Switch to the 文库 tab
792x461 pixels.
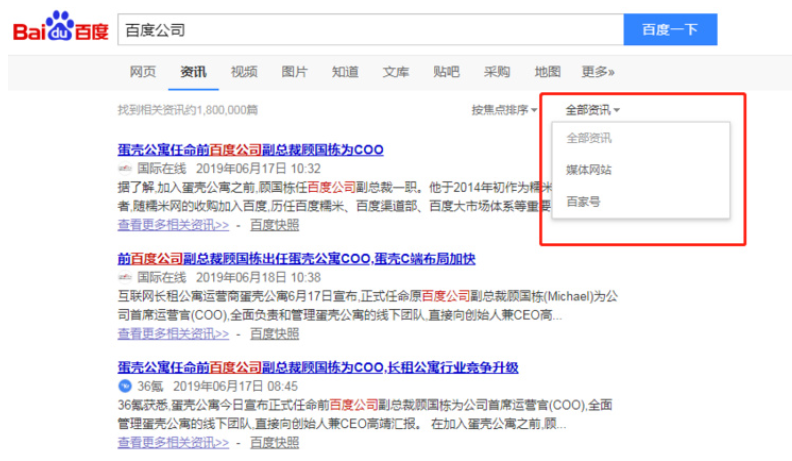click(395, 72)
